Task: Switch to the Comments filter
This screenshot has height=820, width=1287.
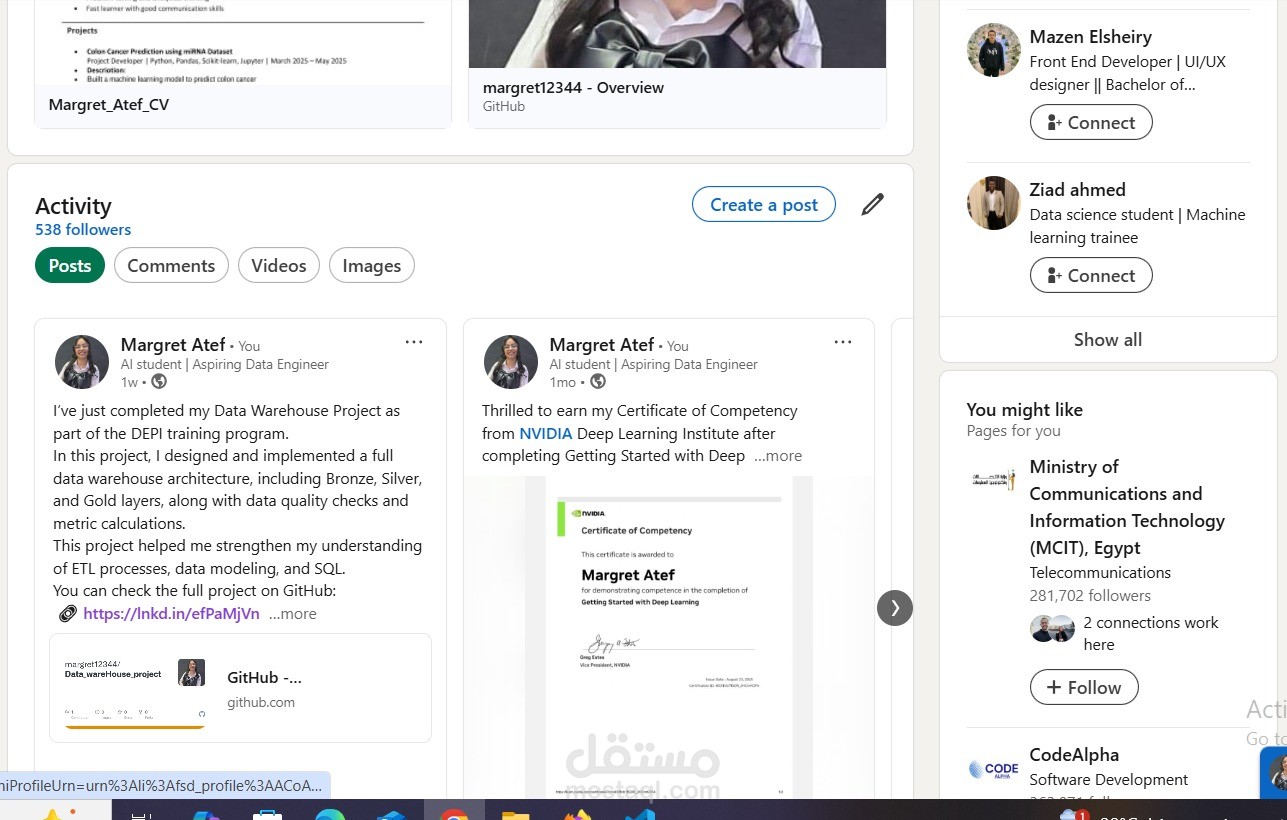Action: (x=171, y=265)
